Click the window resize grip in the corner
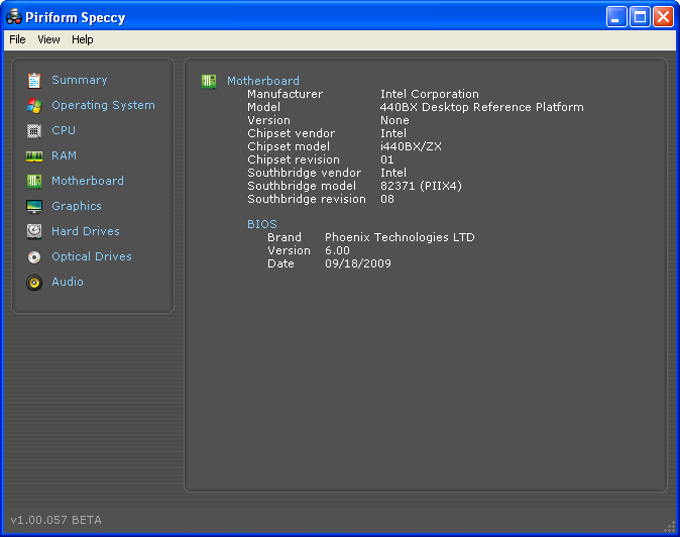The width and height of the screenshot is (680, 537). [670, 527]
